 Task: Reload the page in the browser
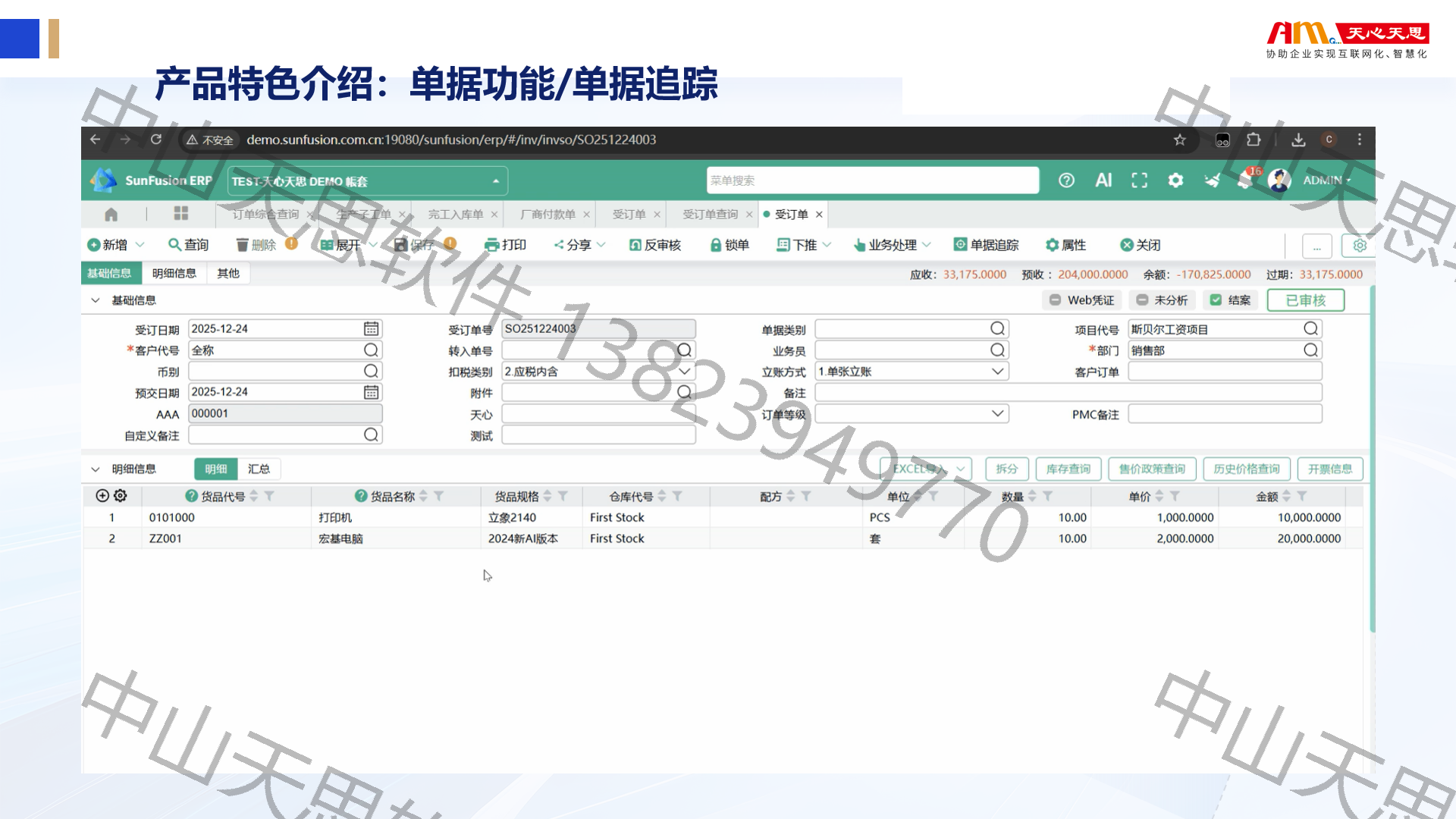(x=156, y=140)
